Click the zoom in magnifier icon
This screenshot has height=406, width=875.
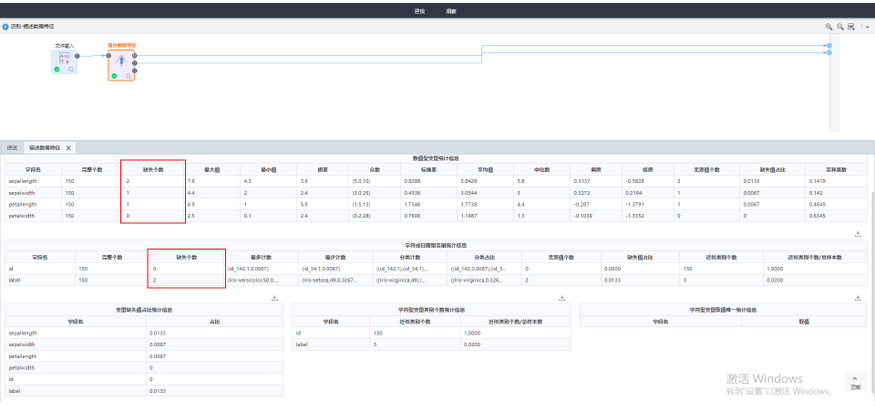tap(829, 26)
